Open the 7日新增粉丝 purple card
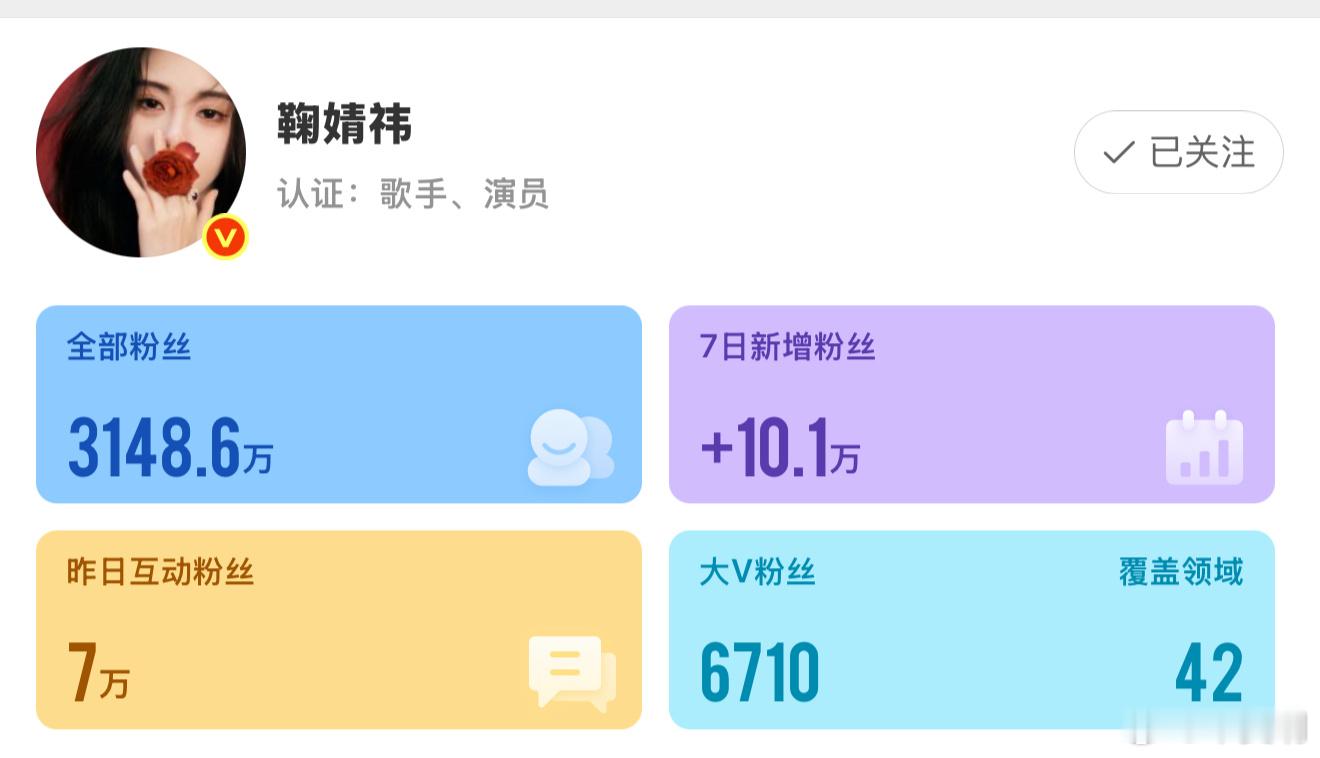1320x758 pixels. coord(972,404)
